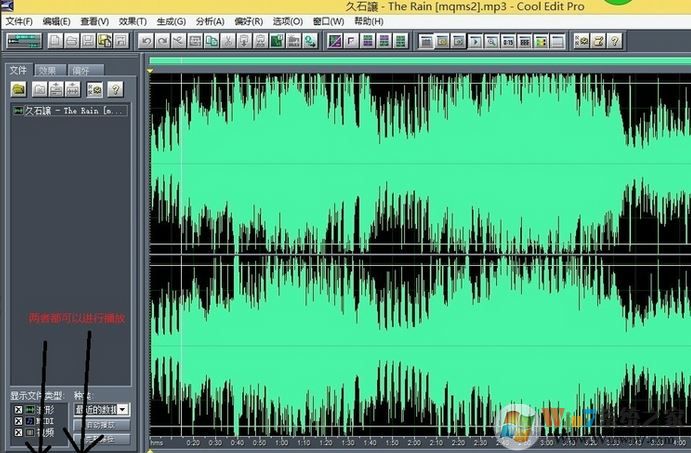Open the 文件(F) menu
Image resolution: width=691 pixels, height=453 pixels.
click(19, 22)
